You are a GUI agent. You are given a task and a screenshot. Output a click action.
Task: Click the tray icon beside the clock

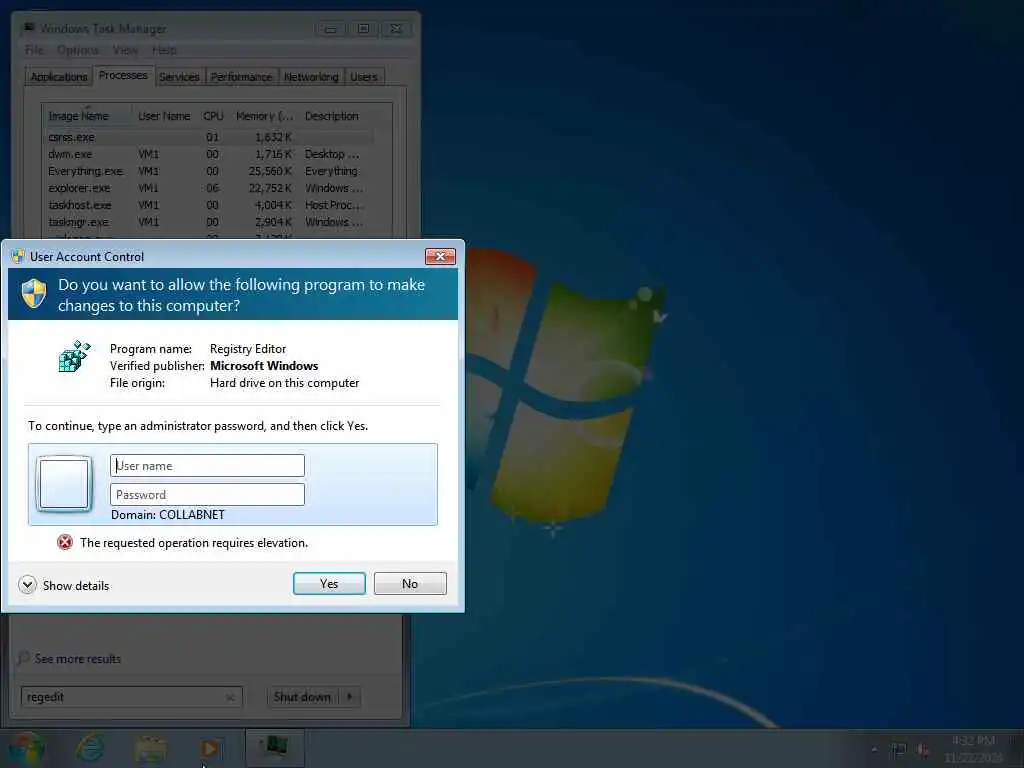point(923,750)
